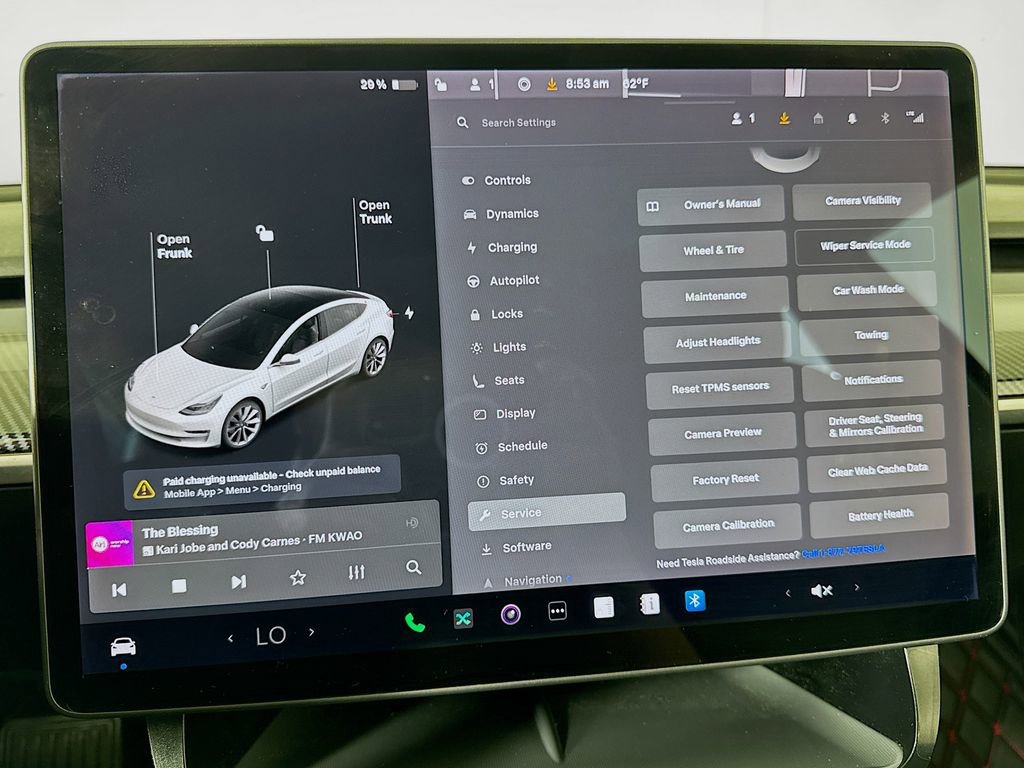Screen dimensions: 1024x768
Task: Open Wheel & Tire settings
Action: [x=712, y=250]
